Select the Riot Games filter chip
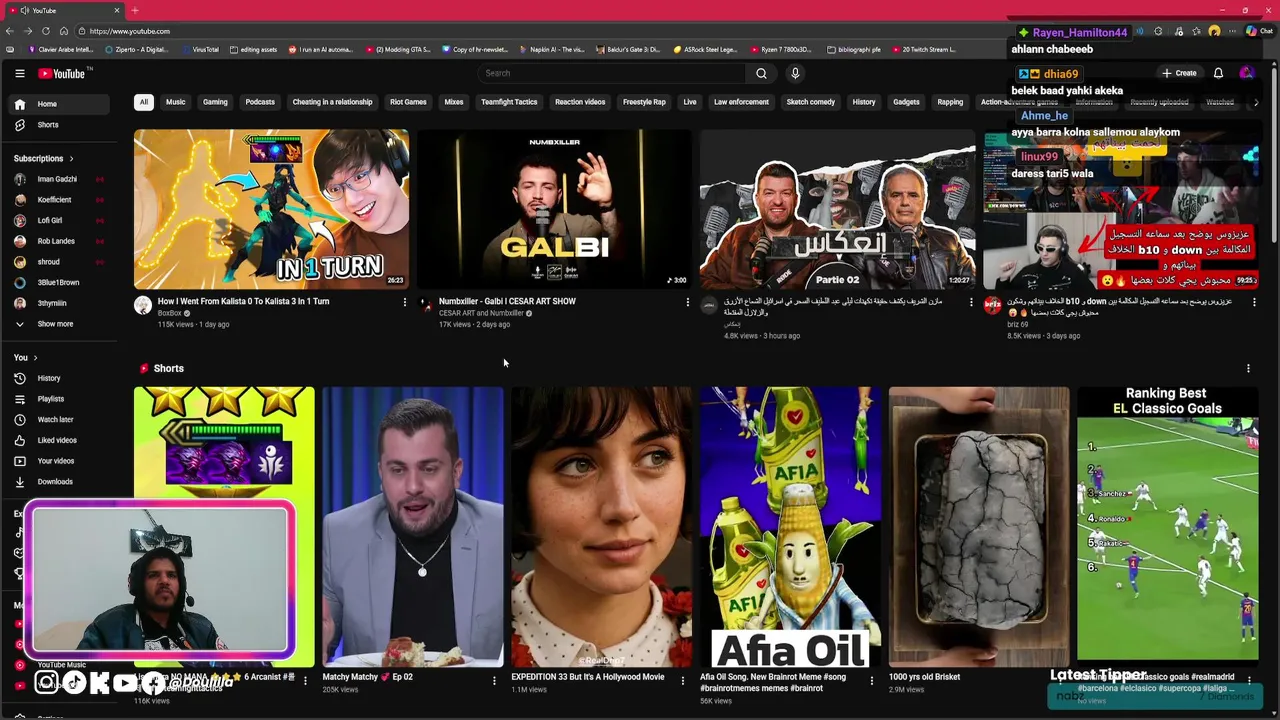This screenshot has height=720, width=1280. (x=408, y=102)
